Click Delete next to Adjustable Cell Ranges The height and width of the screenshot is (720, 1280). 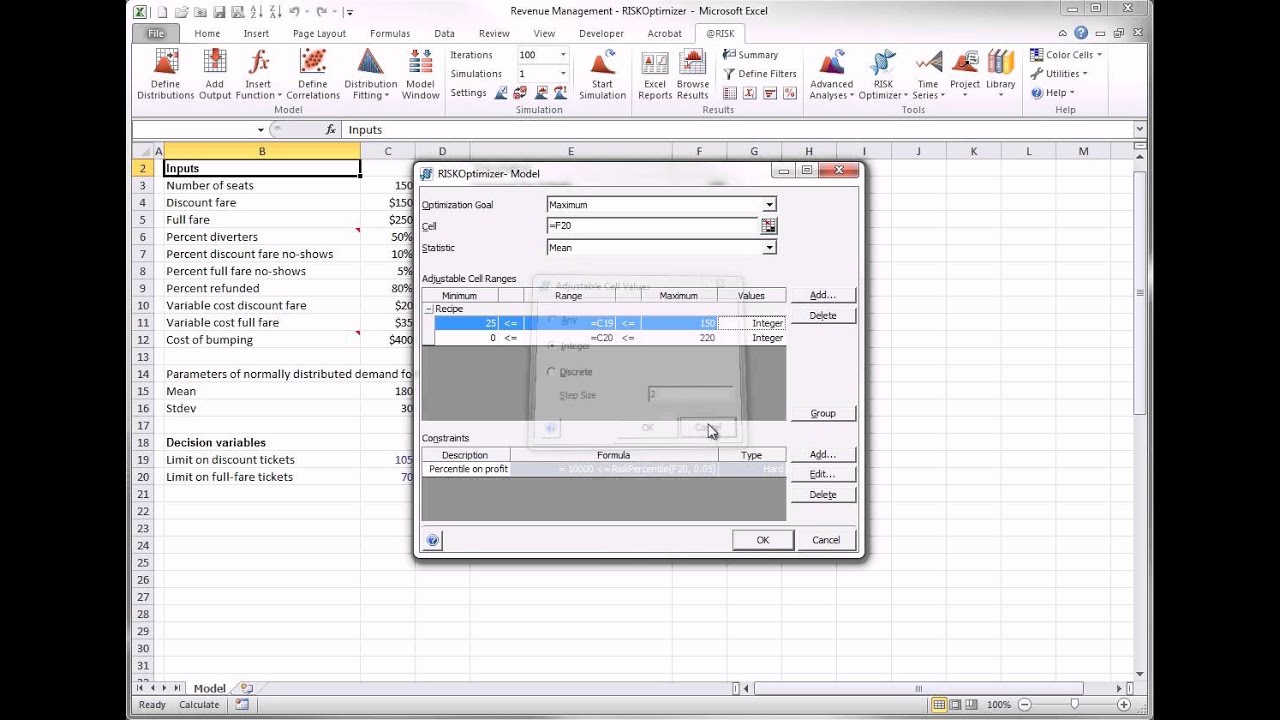coord(823,315)
